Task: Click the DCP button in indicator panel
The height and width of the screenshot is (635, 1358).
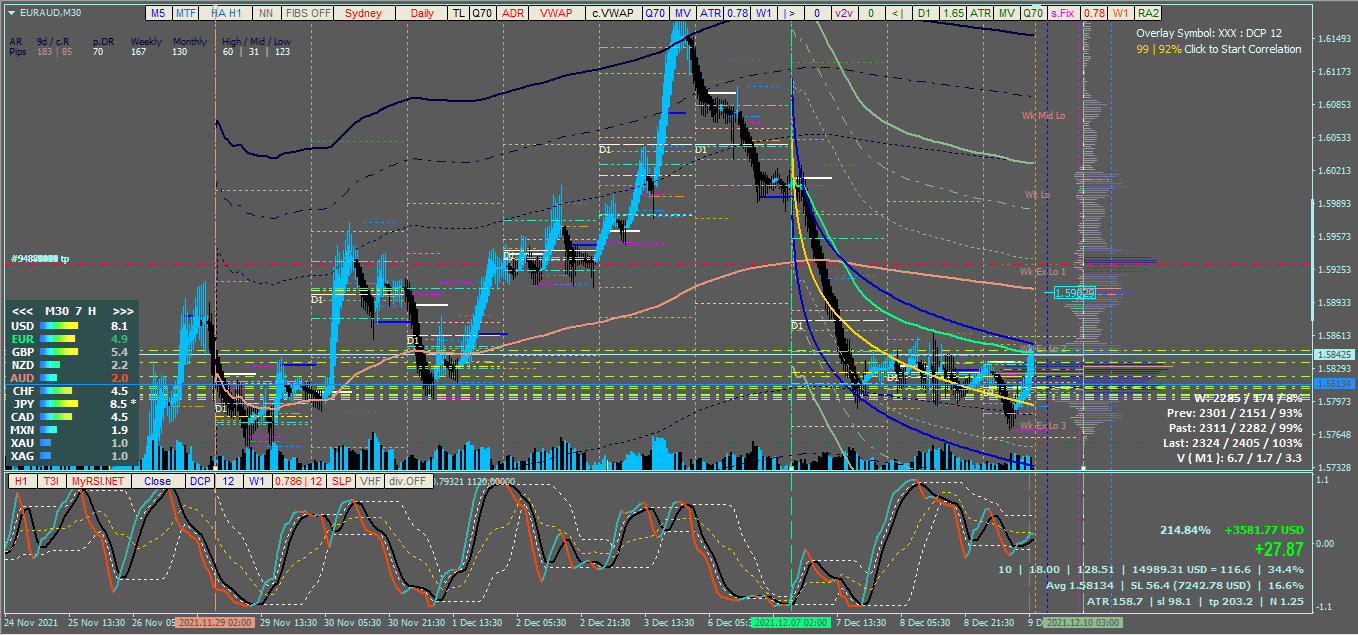Action: click(200, 481)
